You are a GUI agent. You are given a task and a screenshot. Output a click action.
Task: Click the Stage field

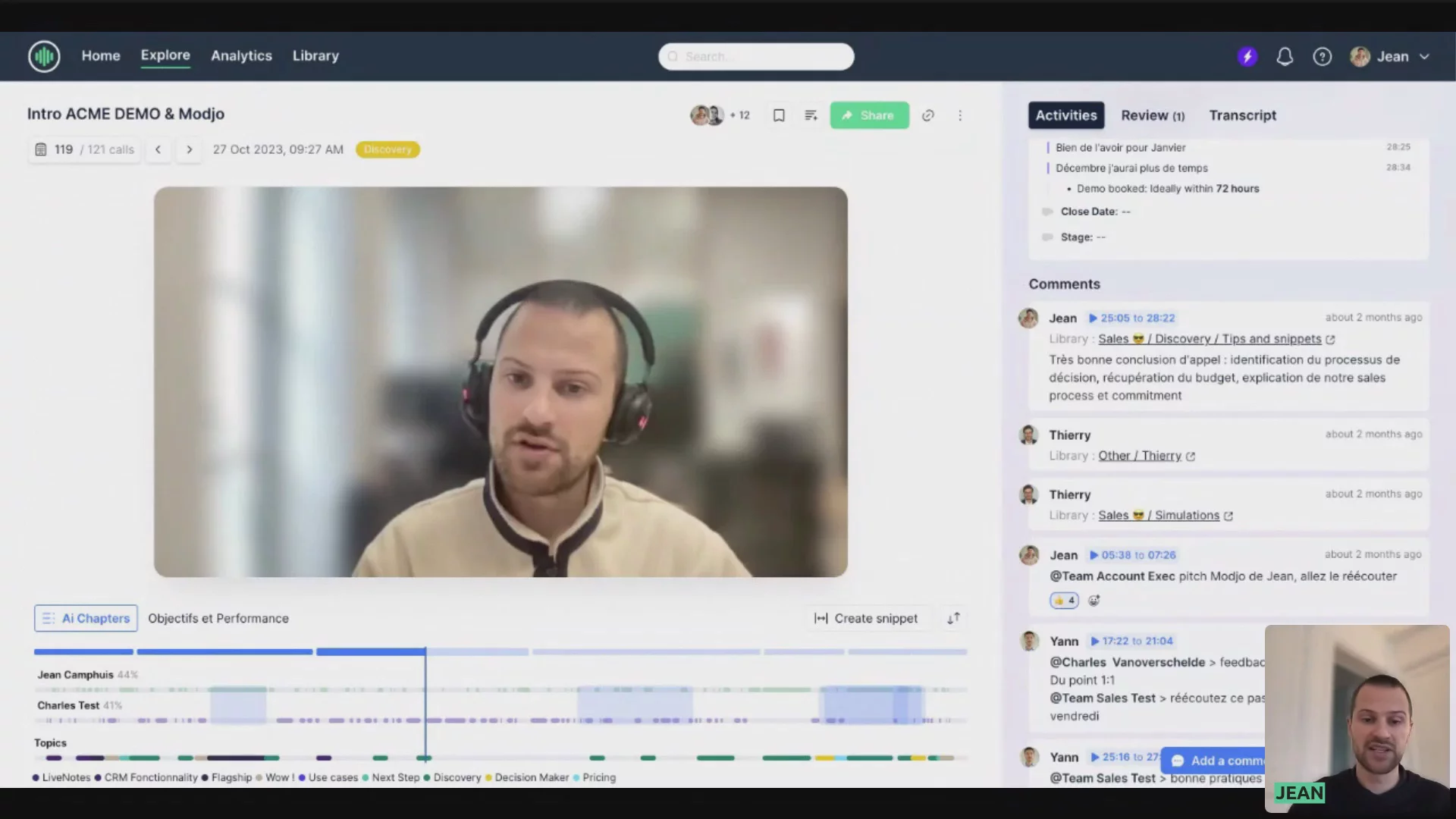1083,237
